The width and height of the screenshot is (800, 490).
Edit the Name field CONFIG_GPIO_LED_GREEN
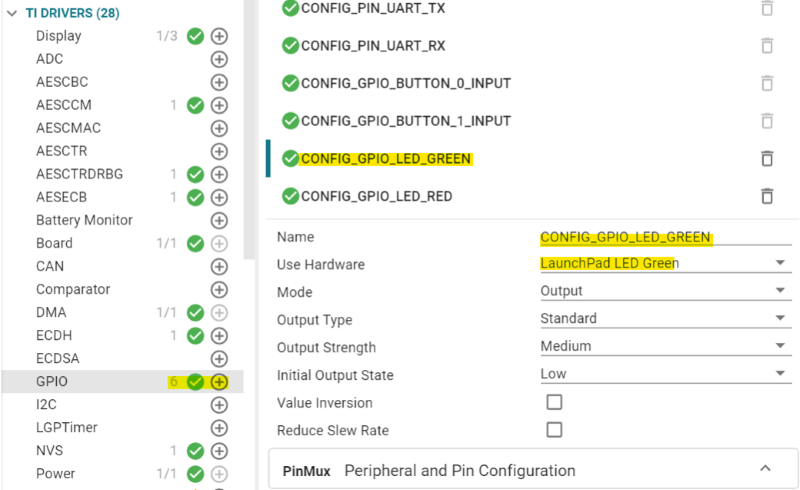pos(625,237)
